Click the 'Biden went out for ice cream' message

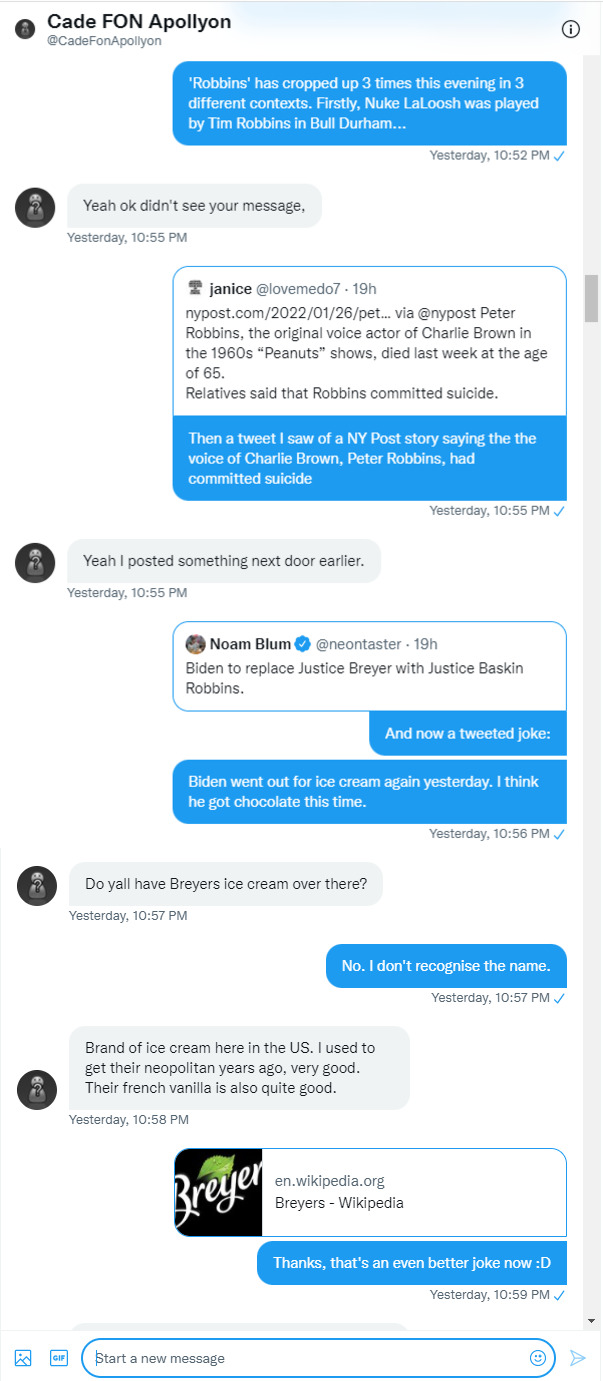pyautogui.click(x=370, y=791)
